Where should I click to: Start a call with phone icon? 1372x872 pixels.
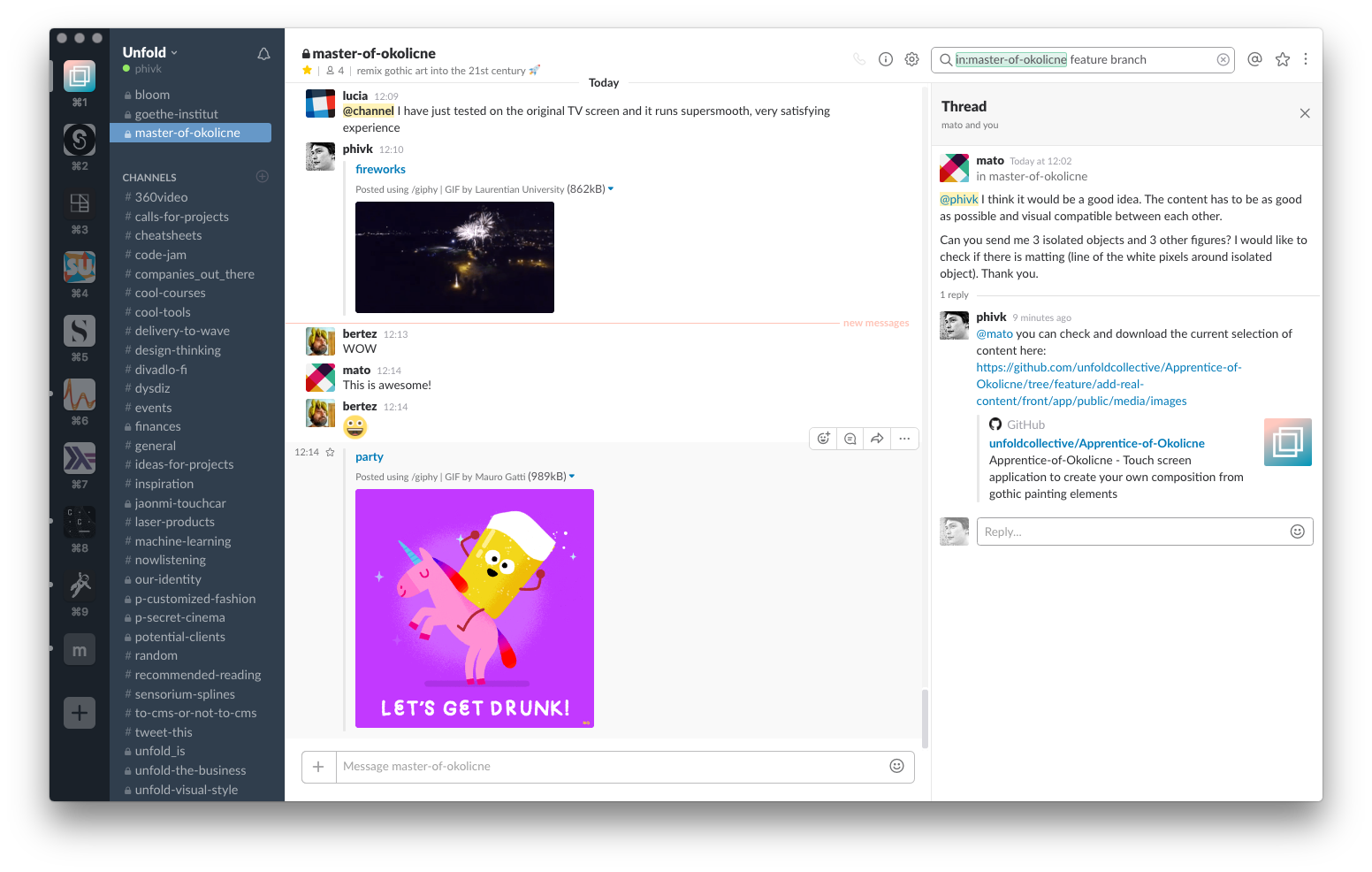coord(859,59)
